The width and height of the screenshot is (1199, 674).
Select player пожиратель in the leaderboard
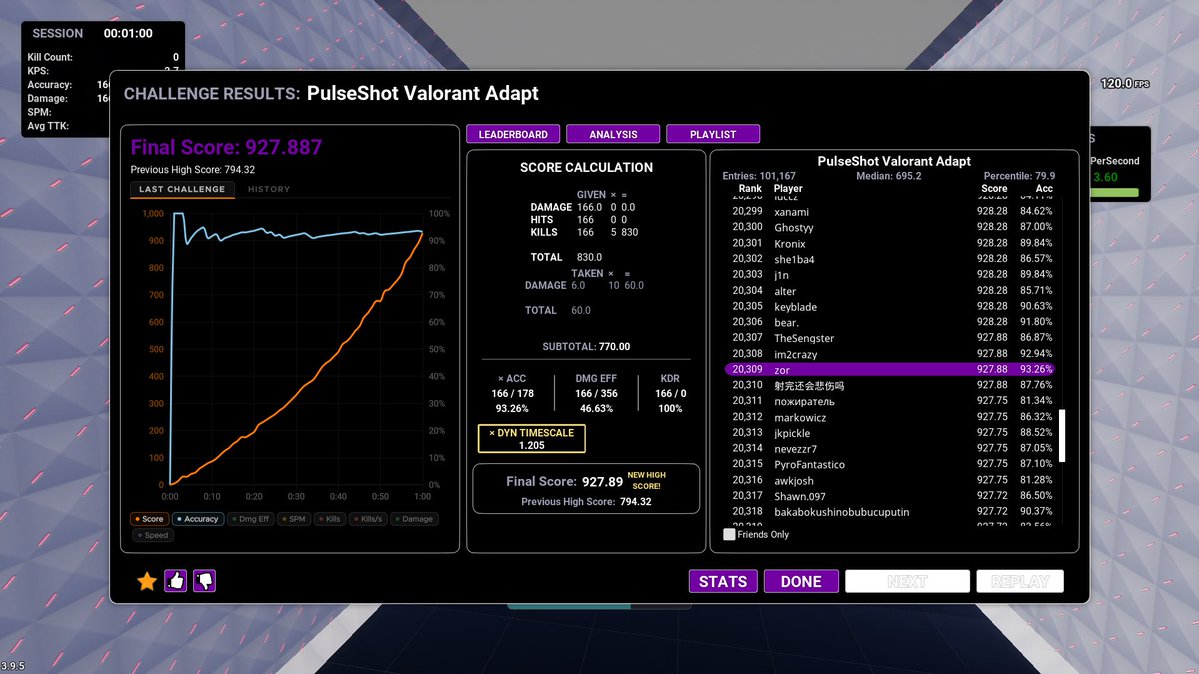[x=889, y=401]
